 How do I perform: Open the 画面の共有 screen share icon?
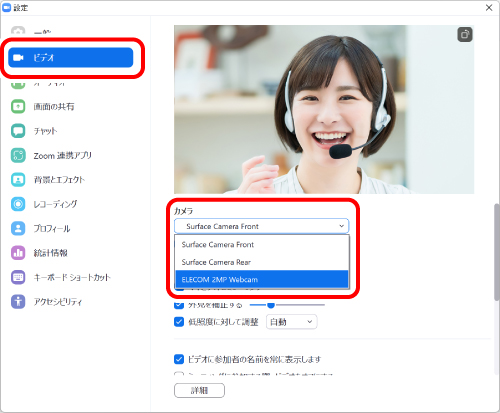tap(18, 107)
